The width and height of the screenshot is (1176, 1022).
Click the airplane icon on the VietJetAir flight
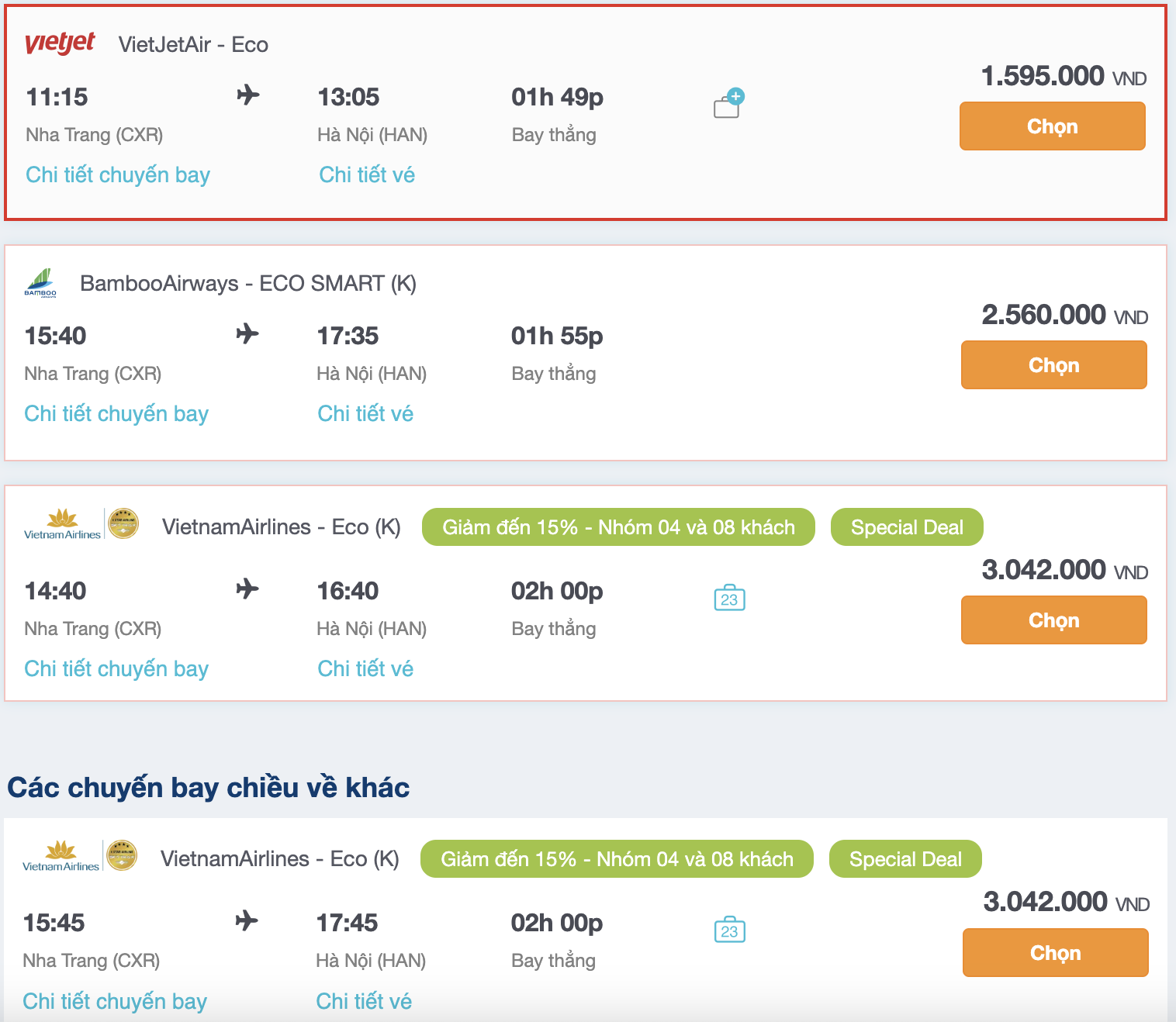pyautogui.click(x=248, y=95)
